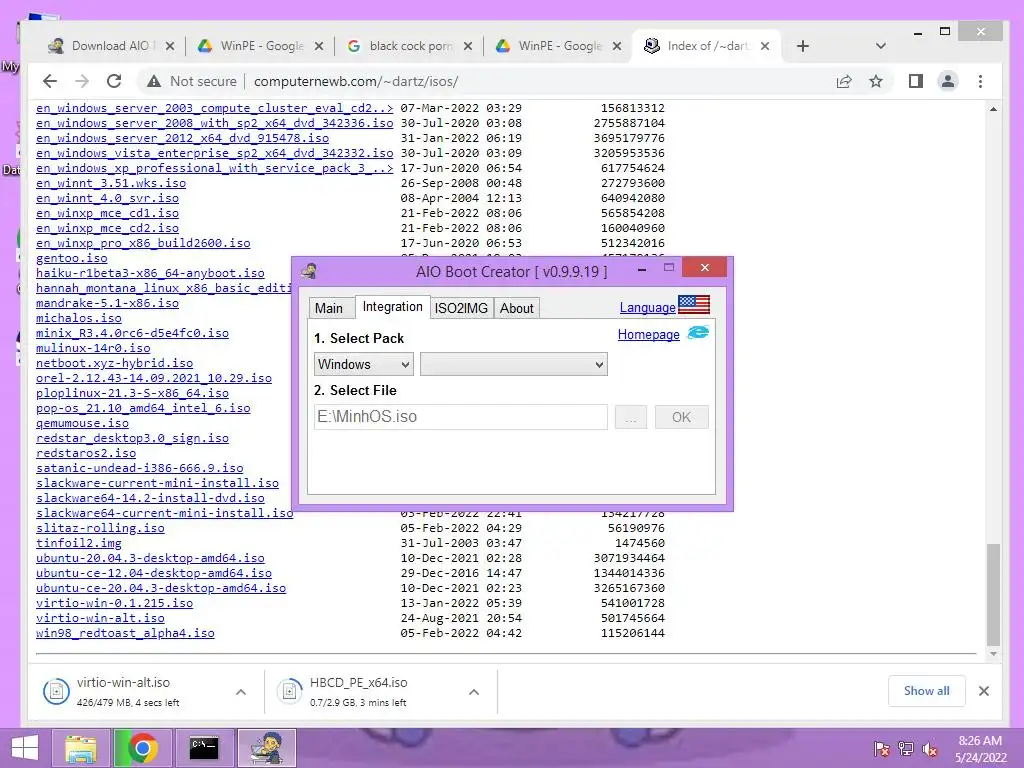Open HBCD_PE_x64.iso download options chevron
This screenshot has height=768, width=1024.
(474, 692)
